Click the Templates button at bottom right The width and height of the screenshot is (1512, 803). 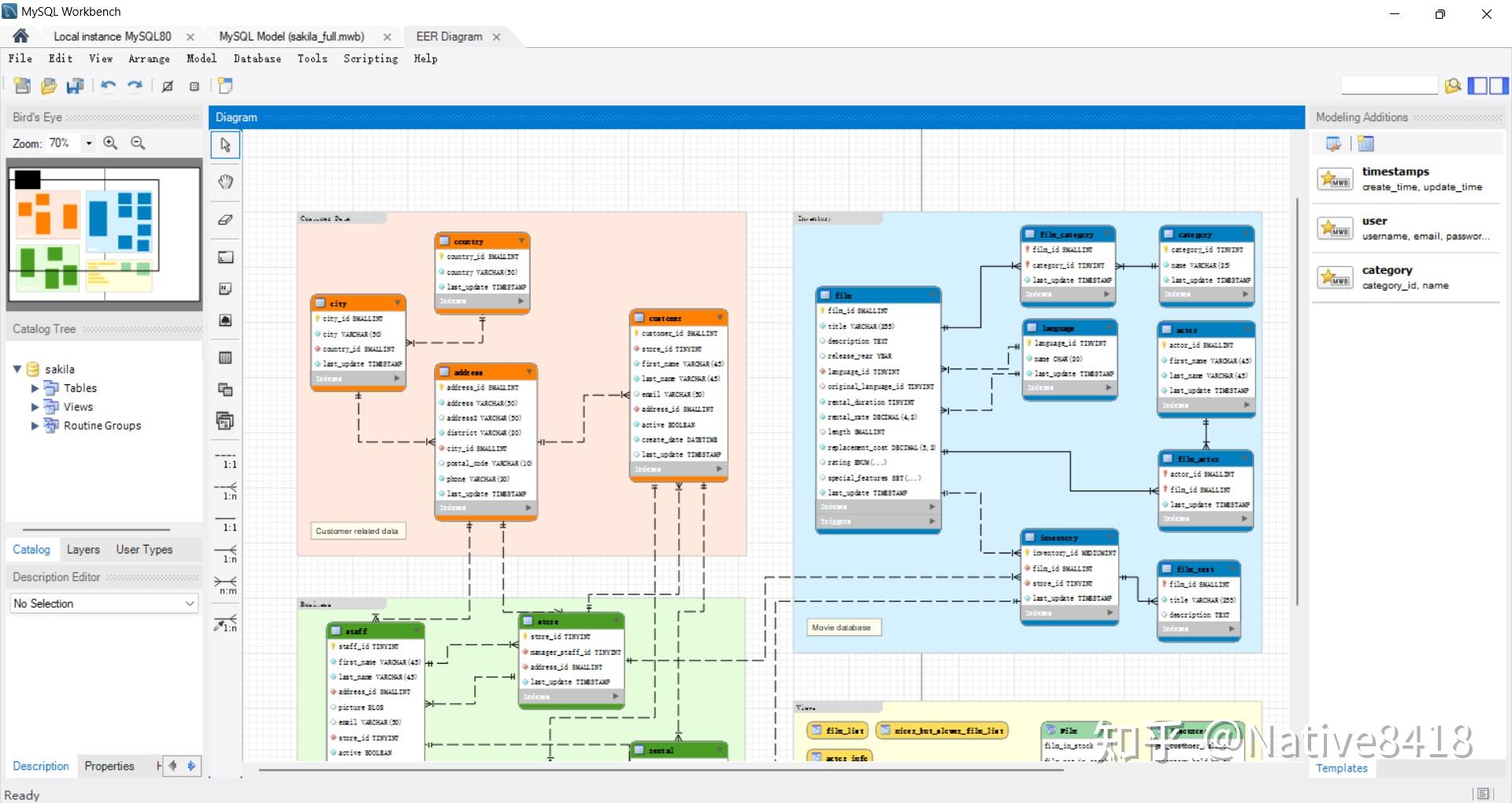pyautogui.click(x=1341, y=768)
